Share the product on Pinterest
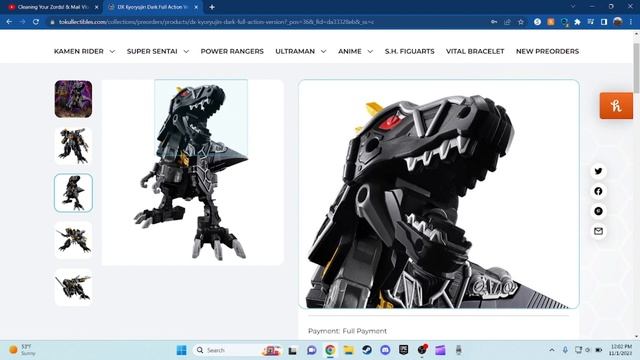Image resolution: width=640 pixels, height=360 pixels. point(598,211)
